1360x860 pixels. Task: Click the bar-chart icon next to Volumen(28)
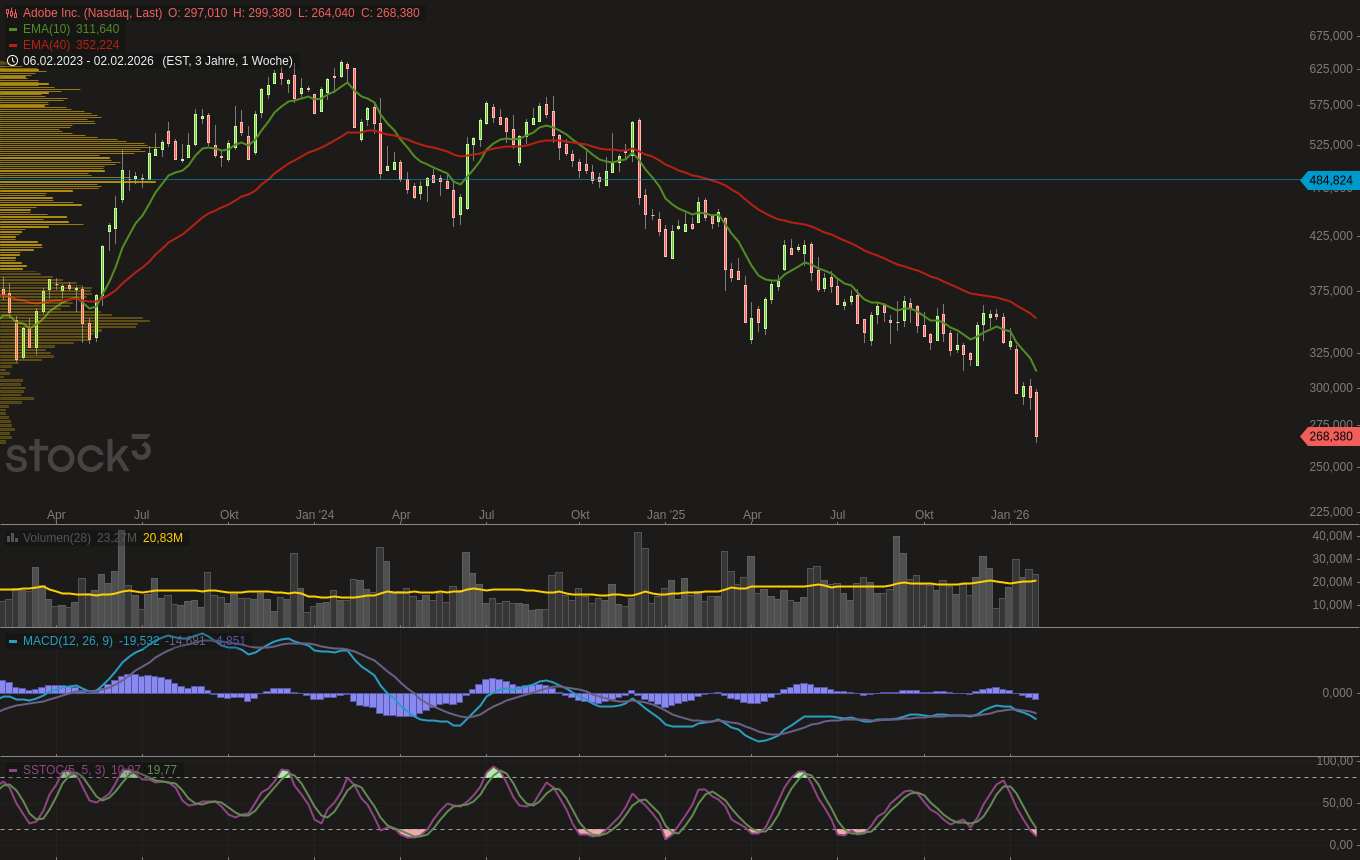tap(13, 538)
